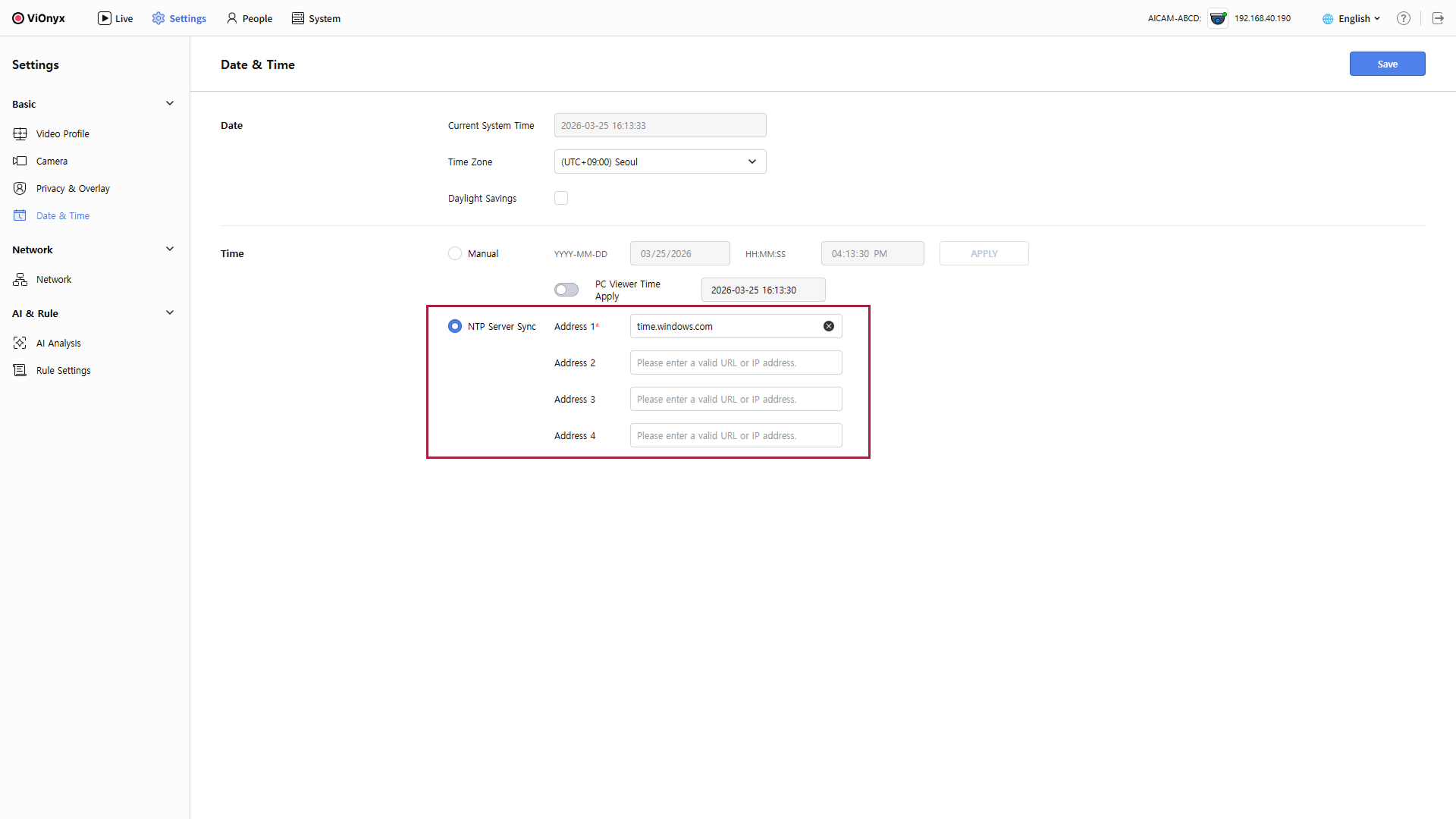Click the help question mark icon
Screen dimensions: 1456x819
click(1404, 18)
